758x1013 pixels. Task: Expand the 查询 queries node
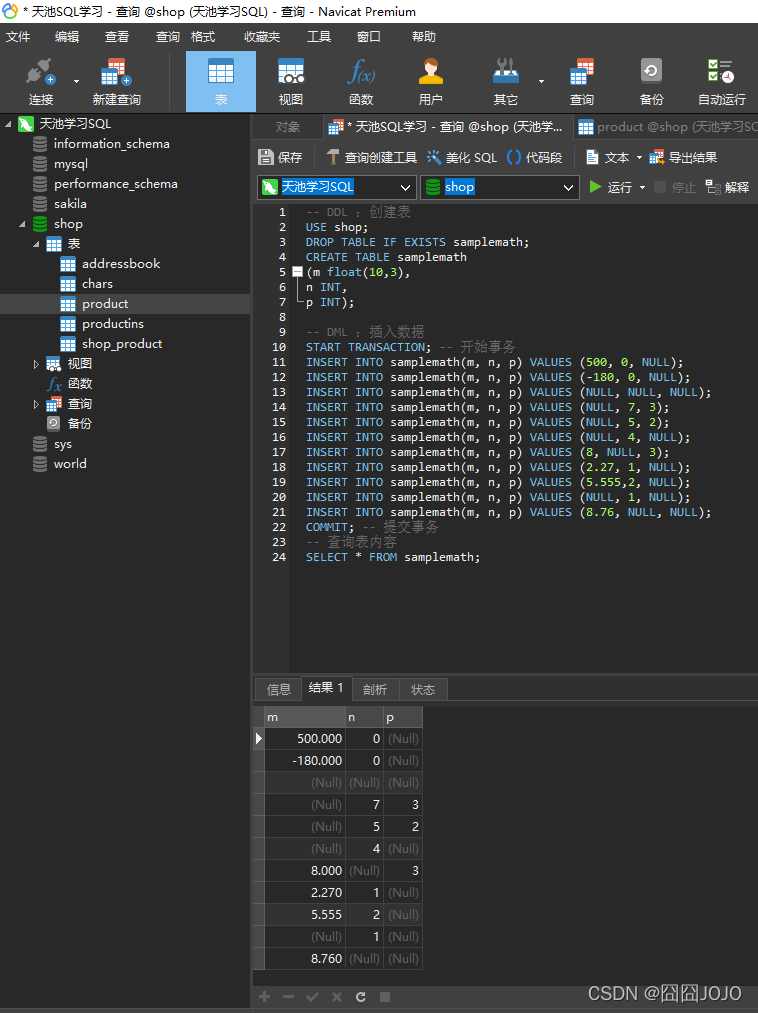click(x=36, y=404)
